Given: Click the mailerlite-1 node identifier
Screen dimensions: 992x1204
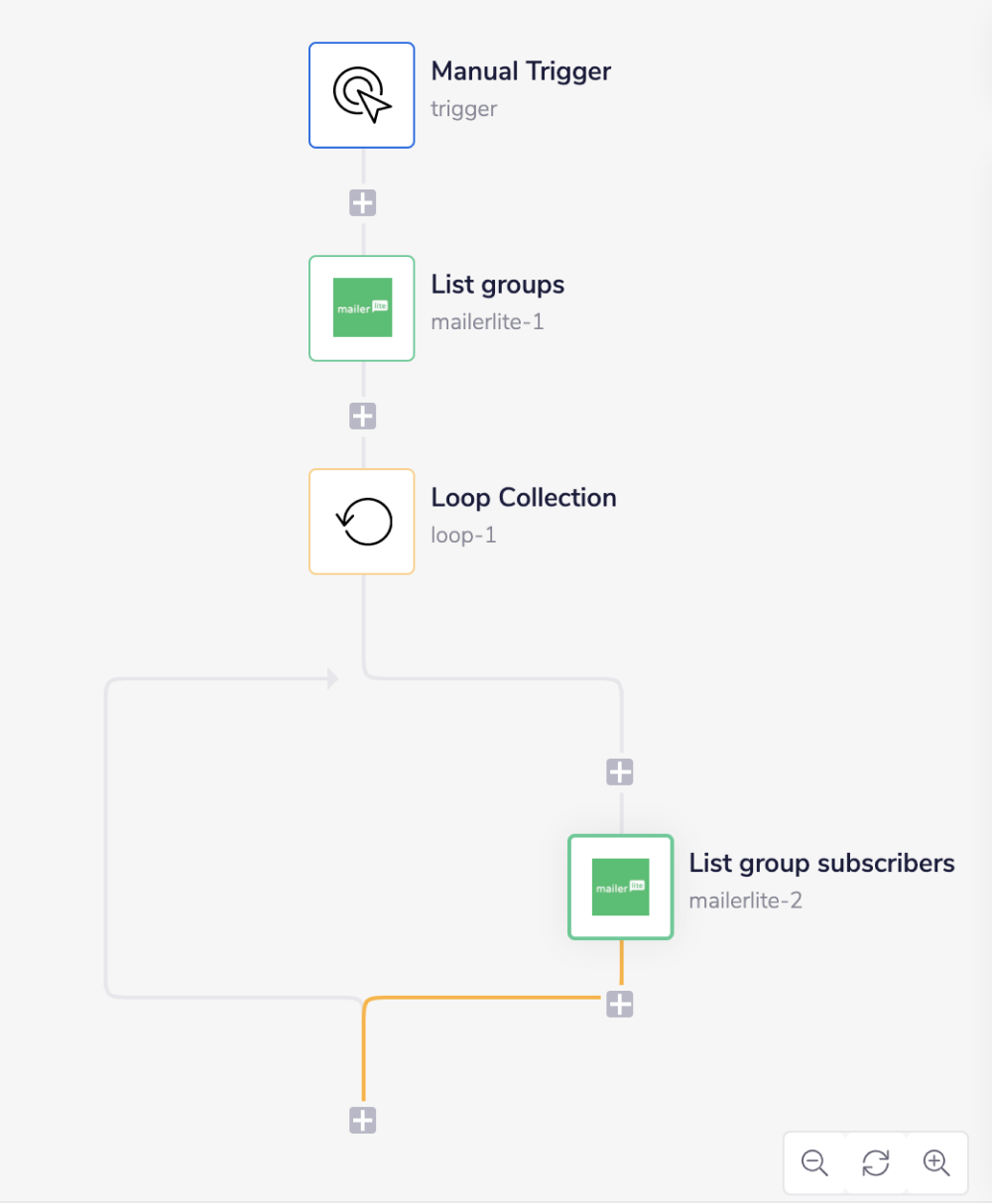Looking at the screenshot, I should pyautogui.click(x=487, y=322).
